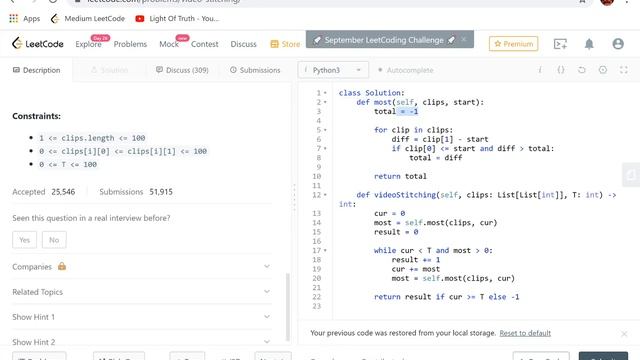Click the Premium button

coord(513,44)
